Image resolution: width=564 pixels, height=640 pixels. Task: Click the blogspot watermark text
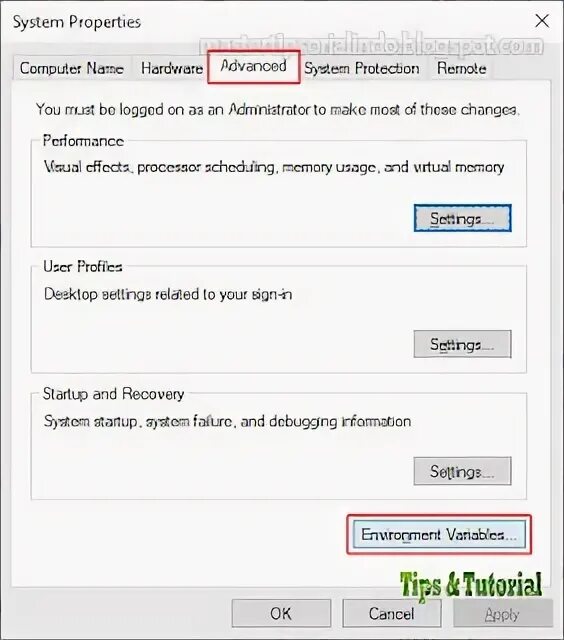click(x=371, y=46)
